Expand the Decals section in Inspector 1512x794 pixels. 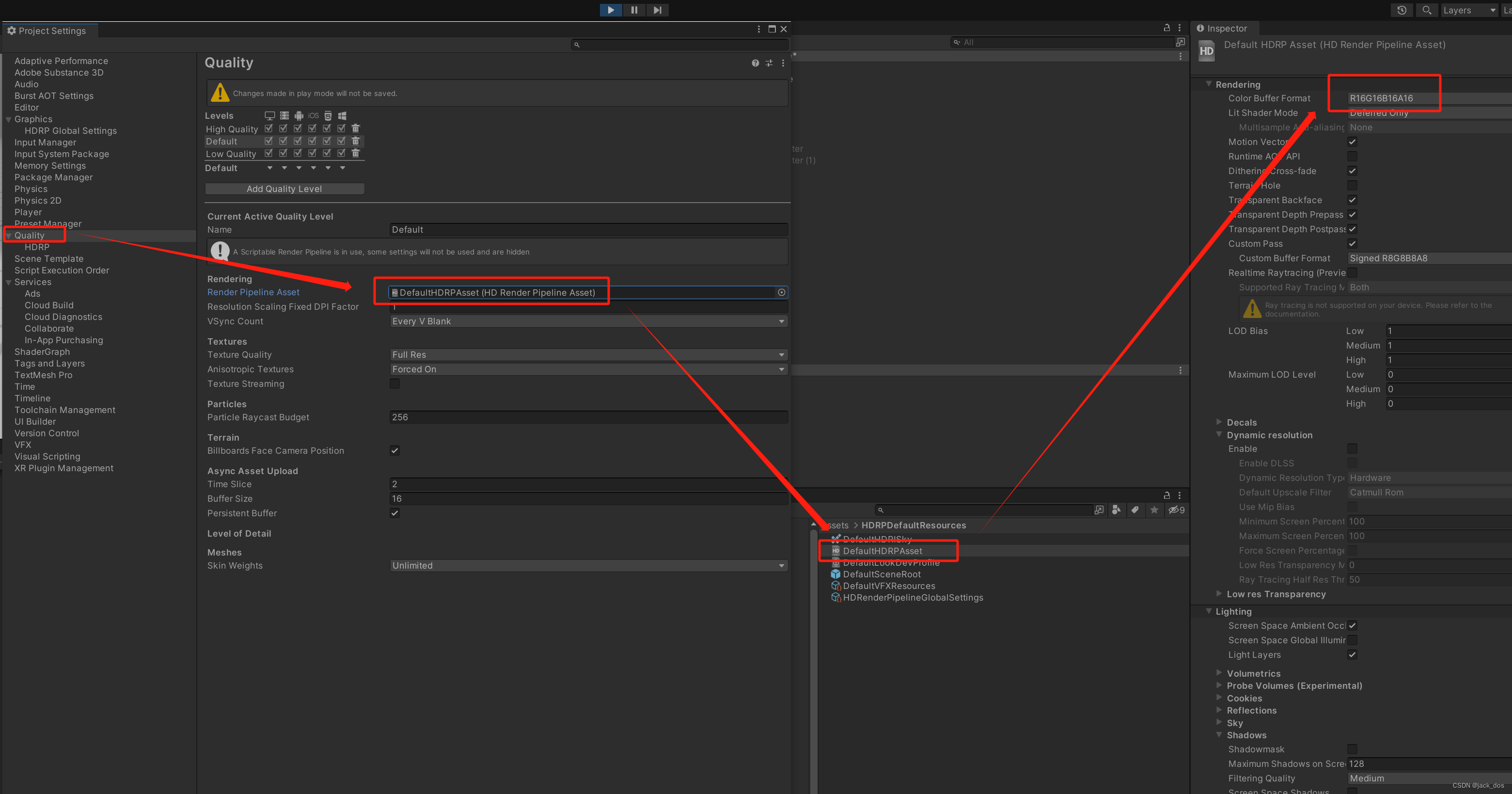tap(1219, 422)
